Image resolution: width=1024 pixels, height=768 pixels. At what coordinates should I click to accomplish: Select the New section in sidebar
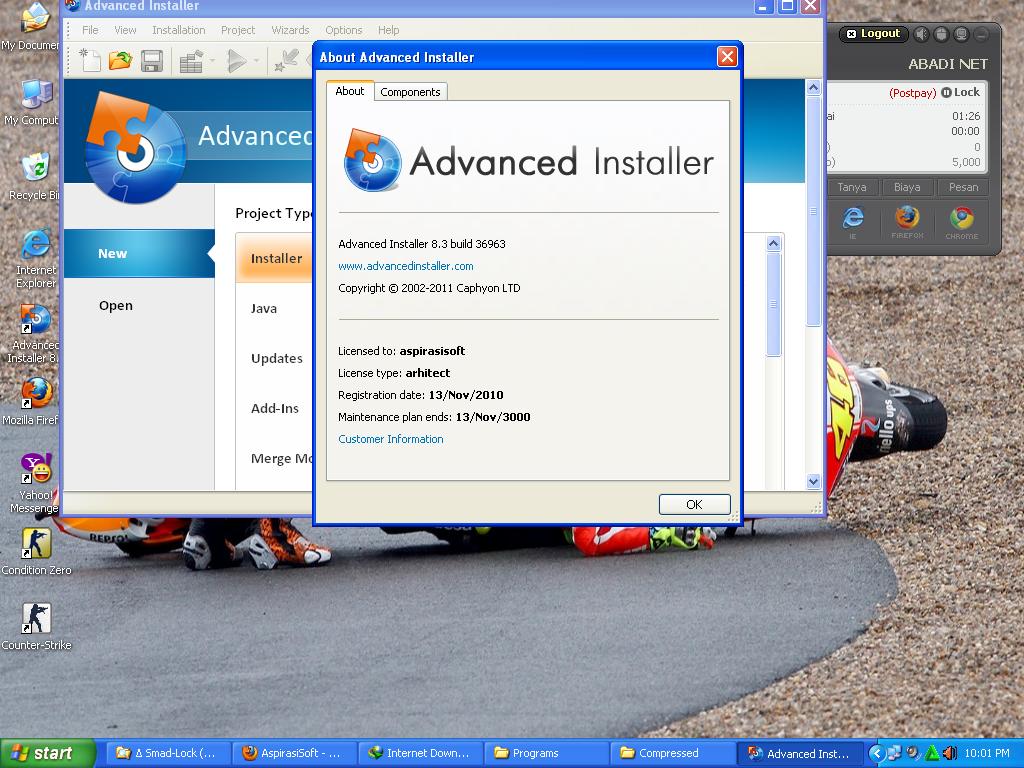(139, 253)
